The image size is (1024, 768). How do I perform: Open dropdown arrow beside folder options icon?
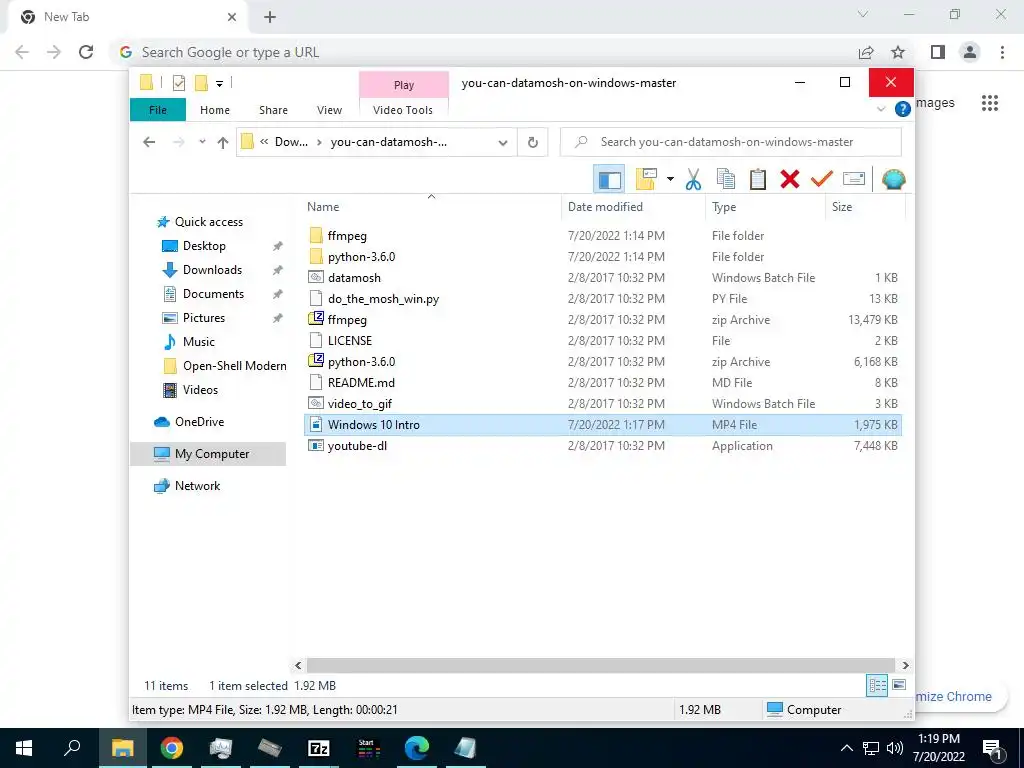(670, 179)
